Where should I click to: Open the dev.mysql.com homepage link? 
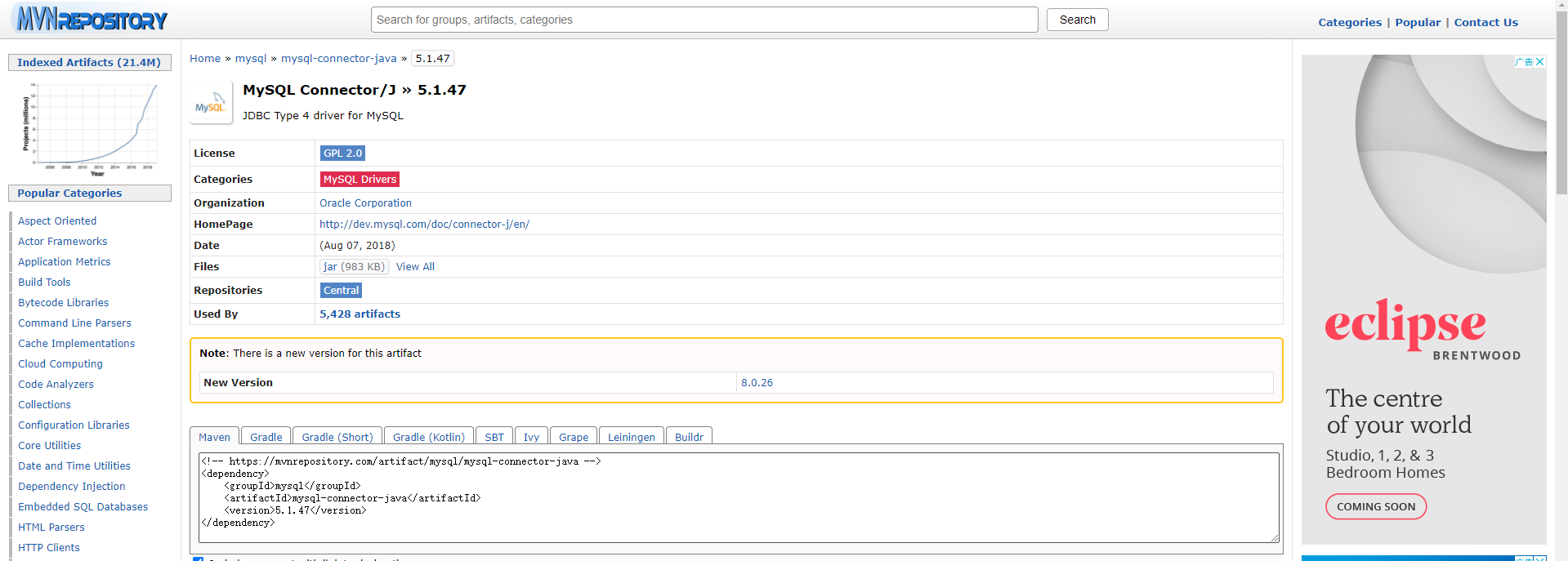pyautogui.click(x=424, y=224)
